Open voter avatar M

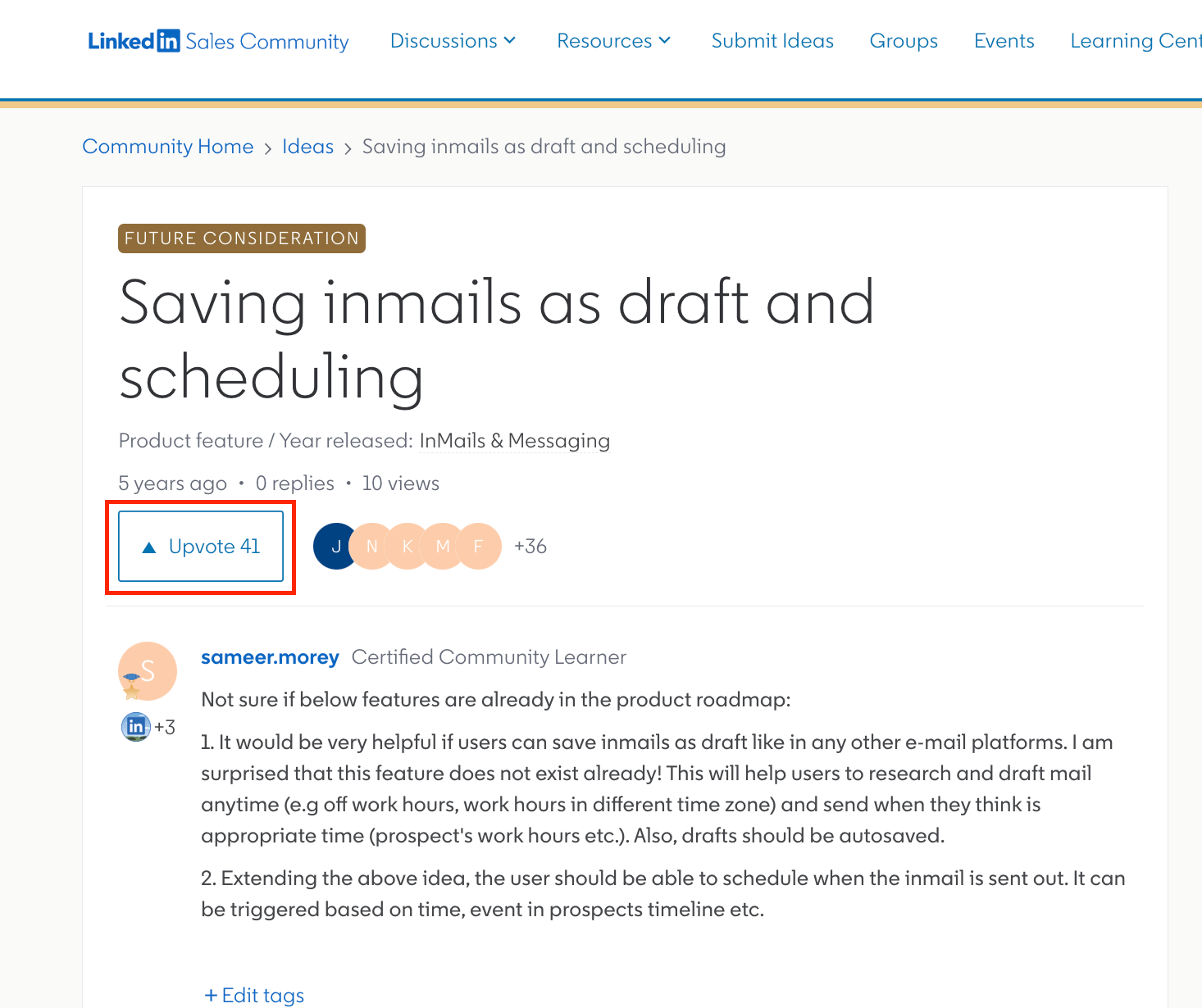click(x=443, y=547)
